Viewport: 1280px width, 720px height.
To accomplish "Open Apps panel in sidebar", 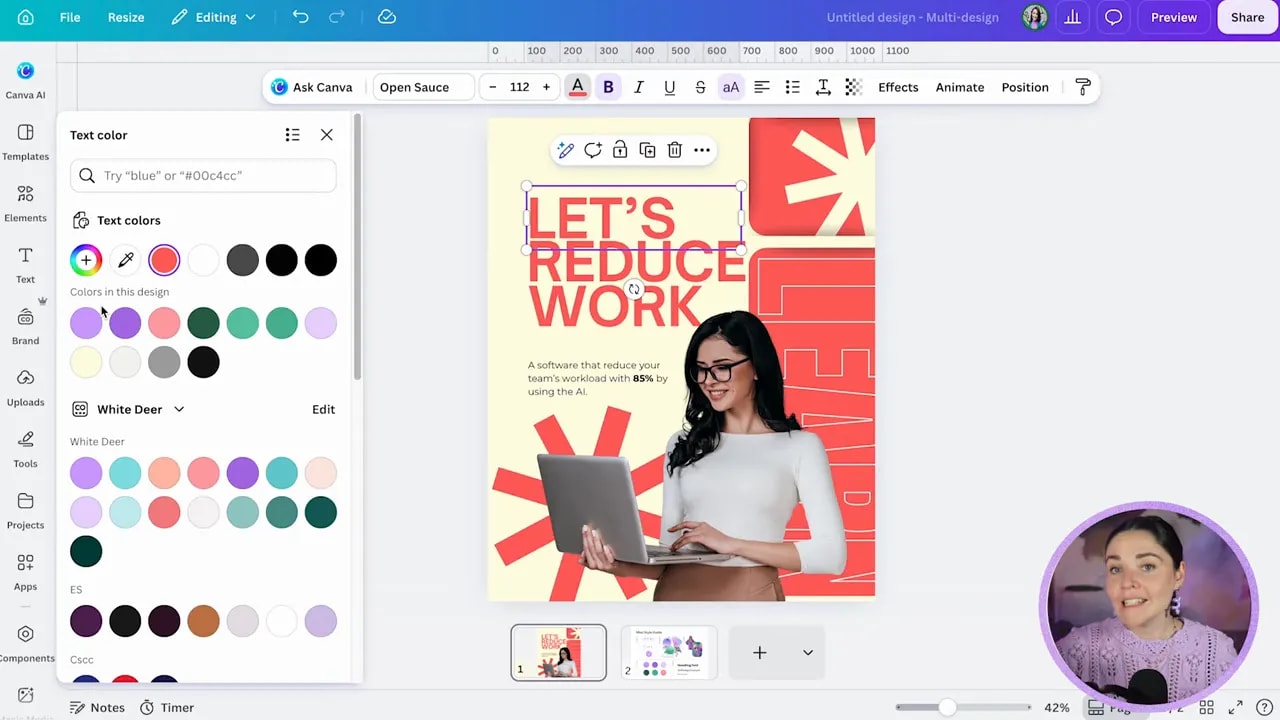I will pyautogui.click(x=25, y=572).
